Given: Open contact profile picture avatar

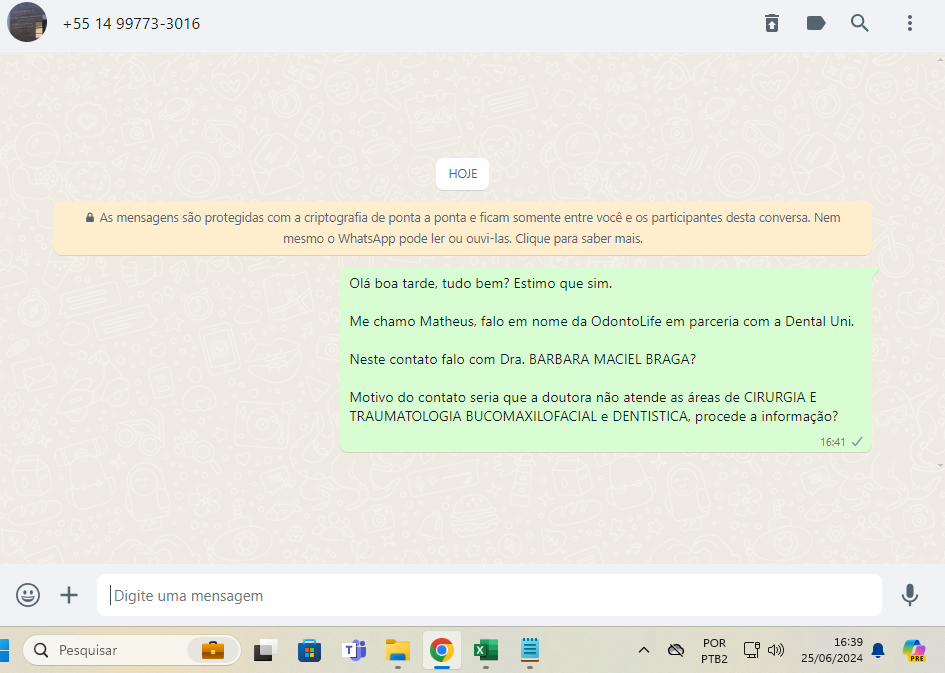Looking at the screenshot, I should click(x=27, y=22).
